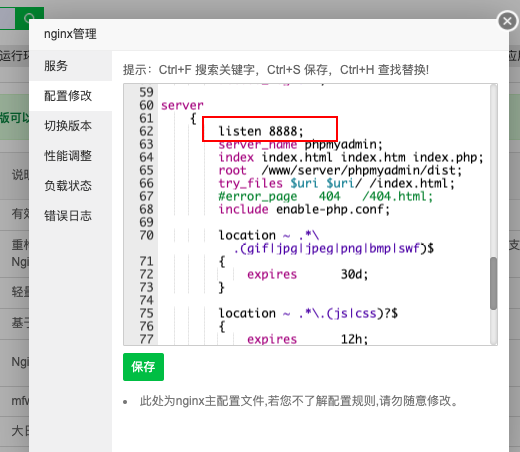View the 负载状态 tab
This screenshot has height=452, width=520.
click(70, 186)
